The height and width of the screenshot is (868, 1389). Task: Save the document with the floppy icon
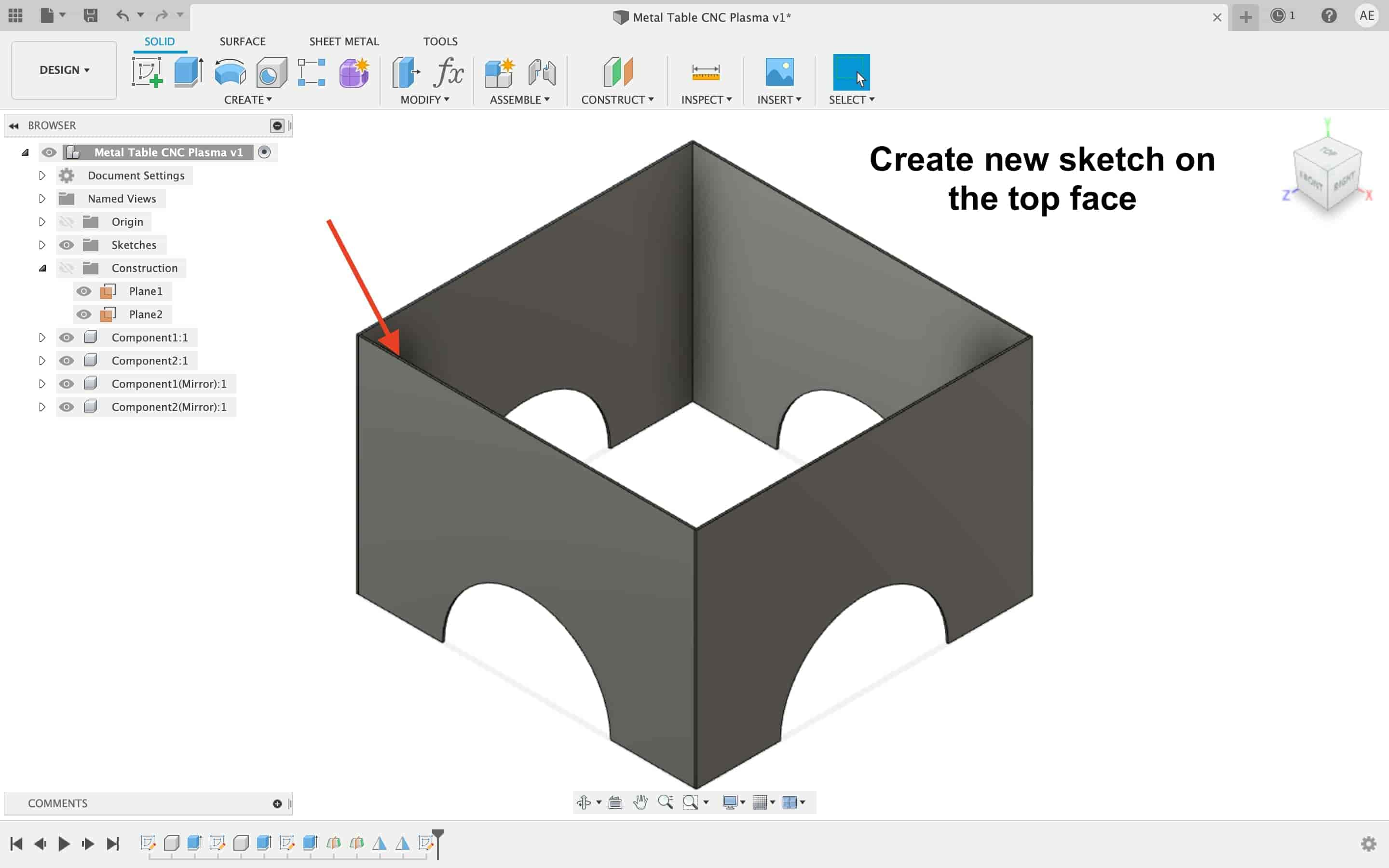point(90,15)
